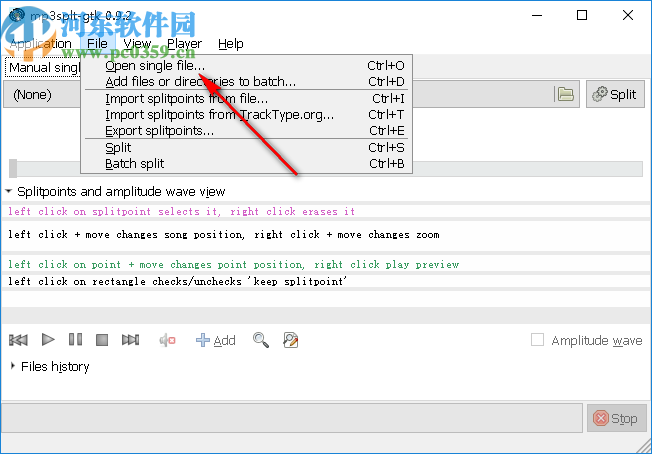
Task: Select Split in the File menu
Action: point(246,148)
